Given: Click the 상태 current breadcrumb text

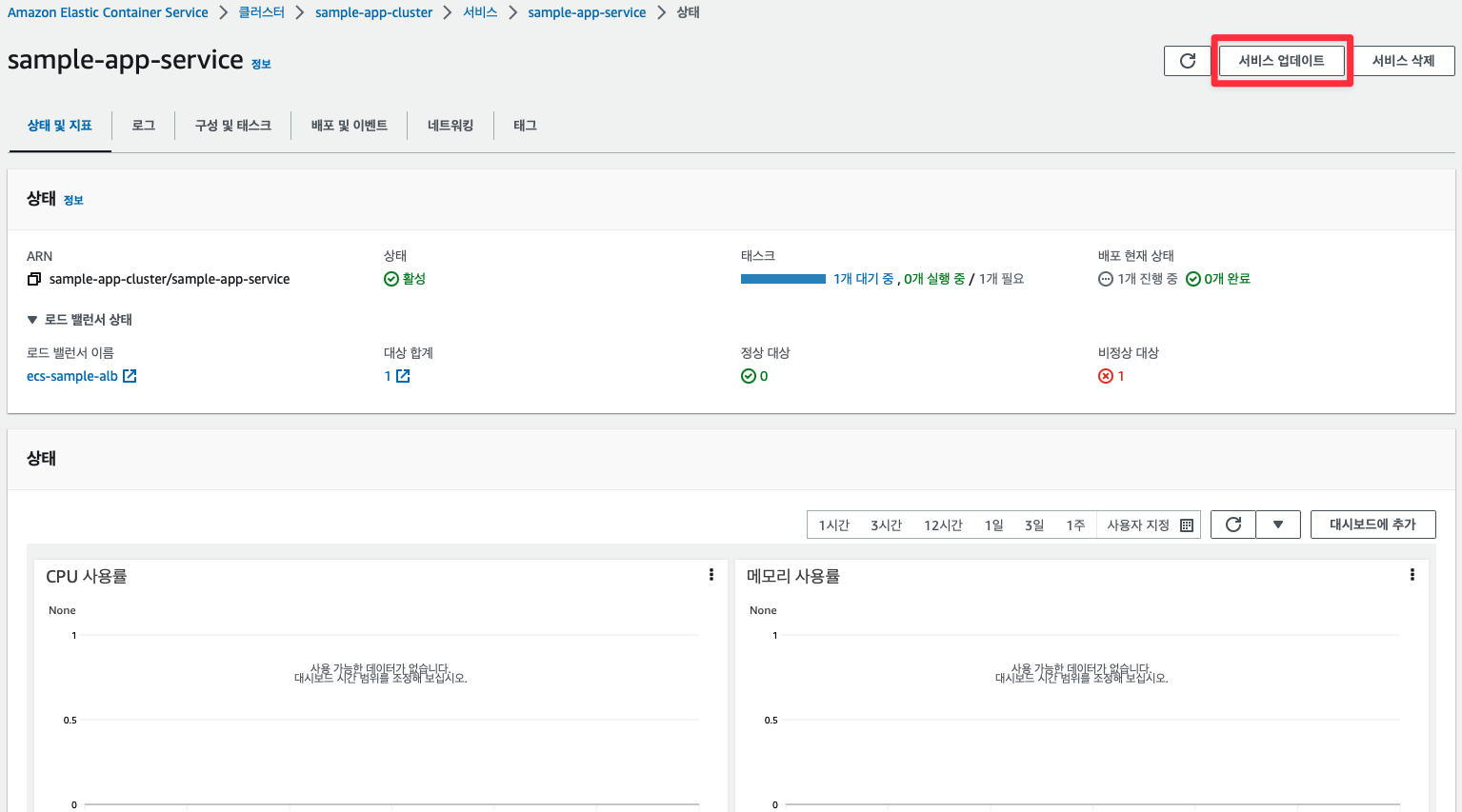Looking at the screenshot, I should coord(688,12).
